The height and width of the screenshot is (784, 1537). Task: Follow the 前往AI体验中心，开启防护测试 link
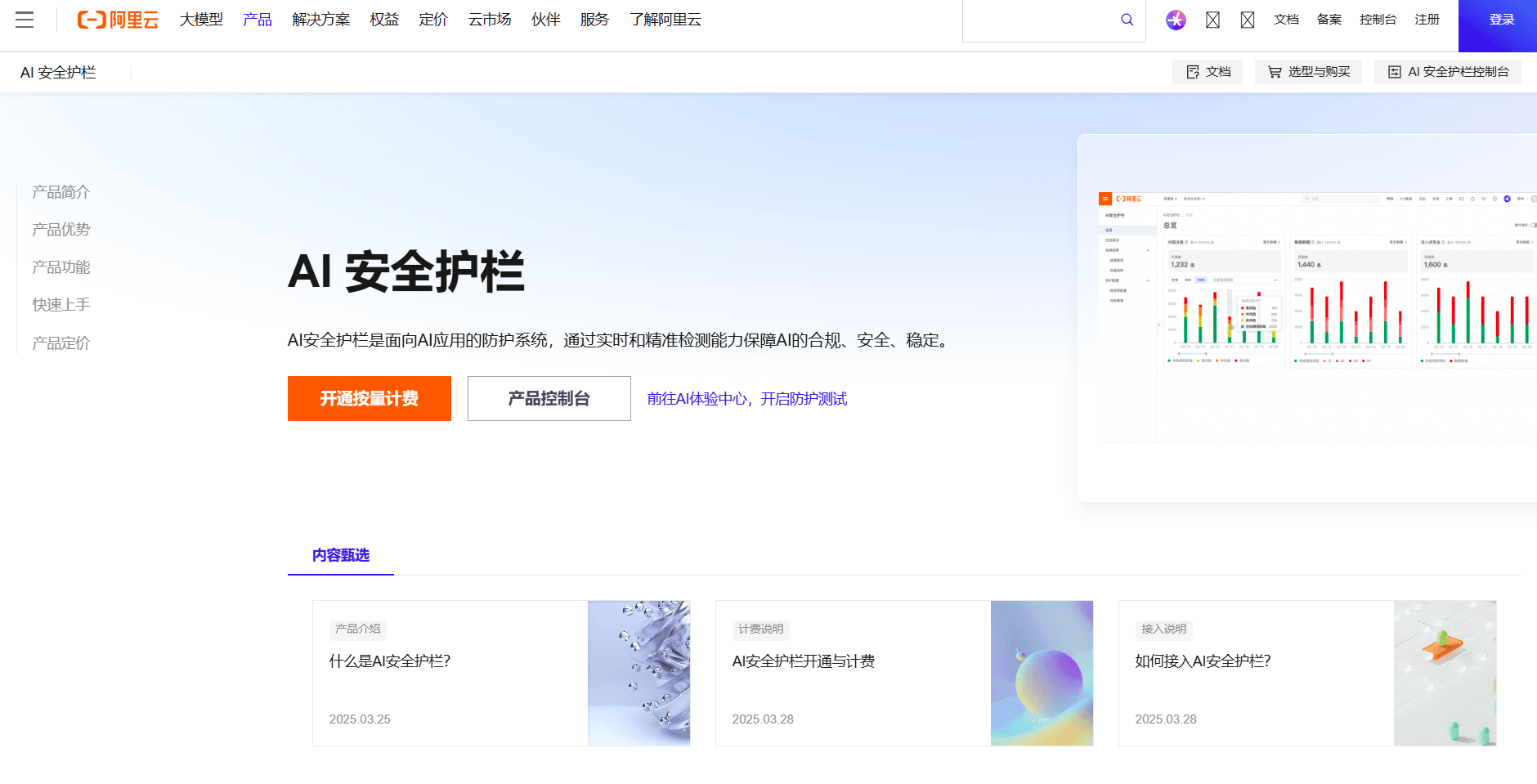(747, 399)
